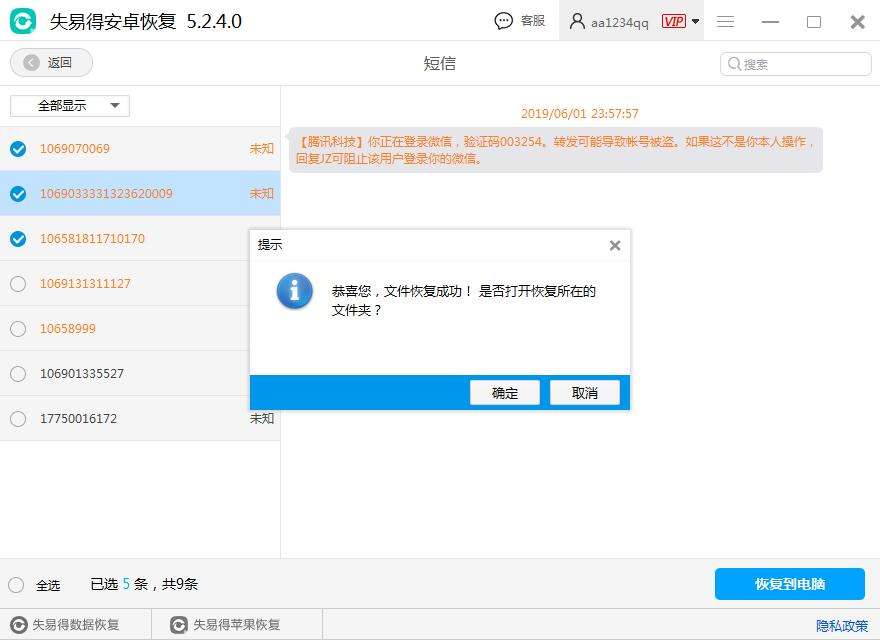Click the 失易得数据恢复 logo icon
This screenshot has width=880, height=640.
(x=19, y=625)
